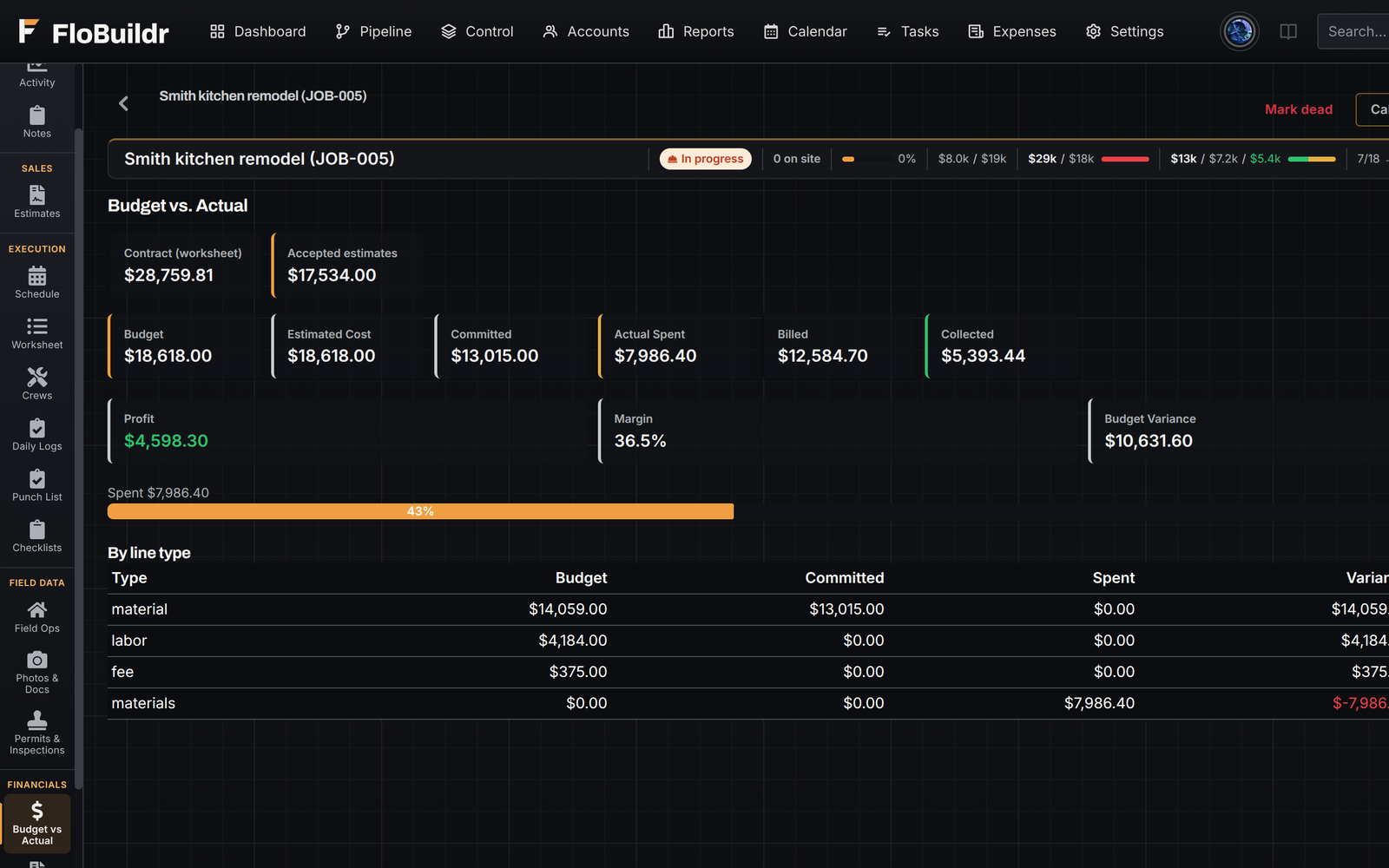Open Daily Logs in sidebar

36,435
